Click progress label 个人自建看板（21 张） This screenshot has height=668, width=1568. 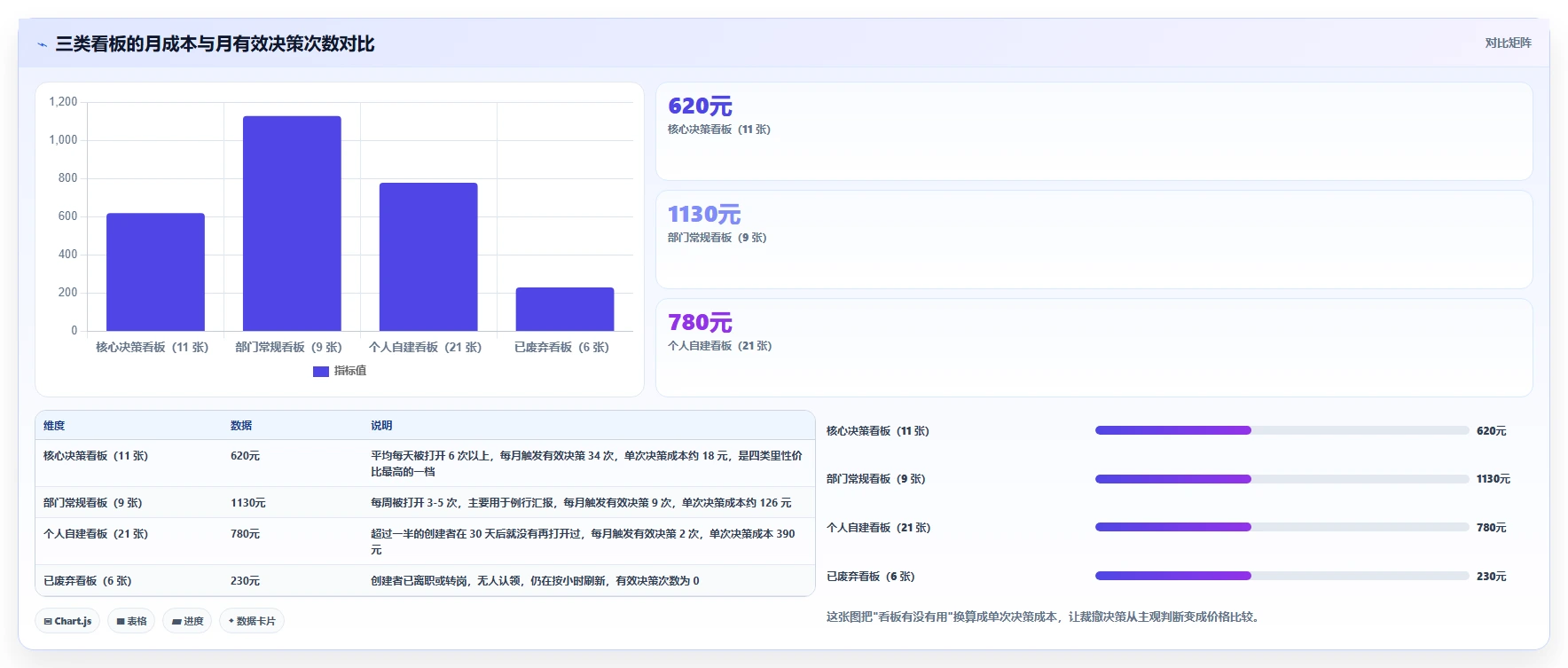tap(879, 528)
